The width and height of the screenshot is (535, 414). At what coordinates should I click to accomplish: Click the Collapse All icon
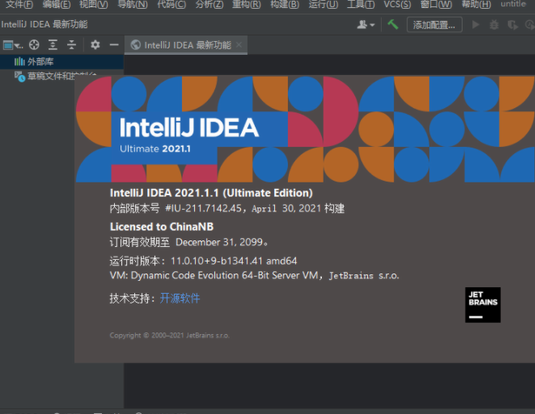pos(72,45)
